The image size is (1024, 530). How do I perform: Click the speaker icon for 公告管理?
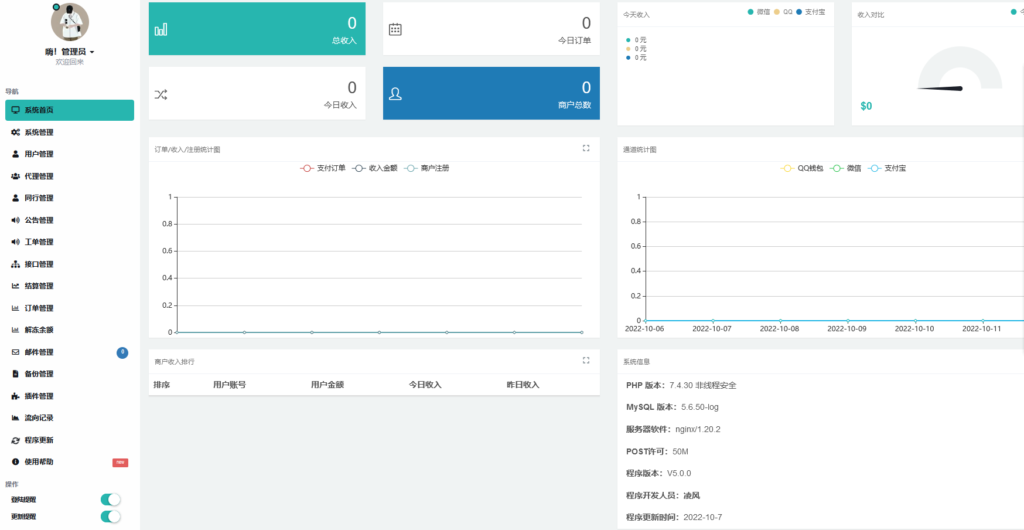(16, 220)
